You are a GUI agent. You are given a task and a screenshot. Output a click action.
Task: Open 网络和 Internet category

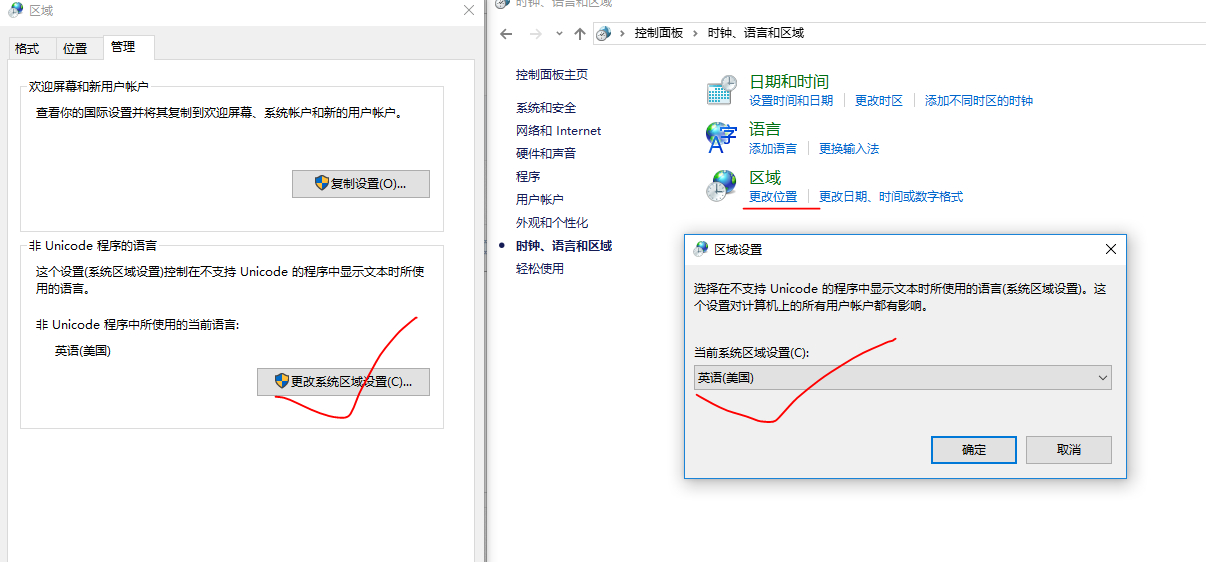pyautogui.click(x=559, y=131)
